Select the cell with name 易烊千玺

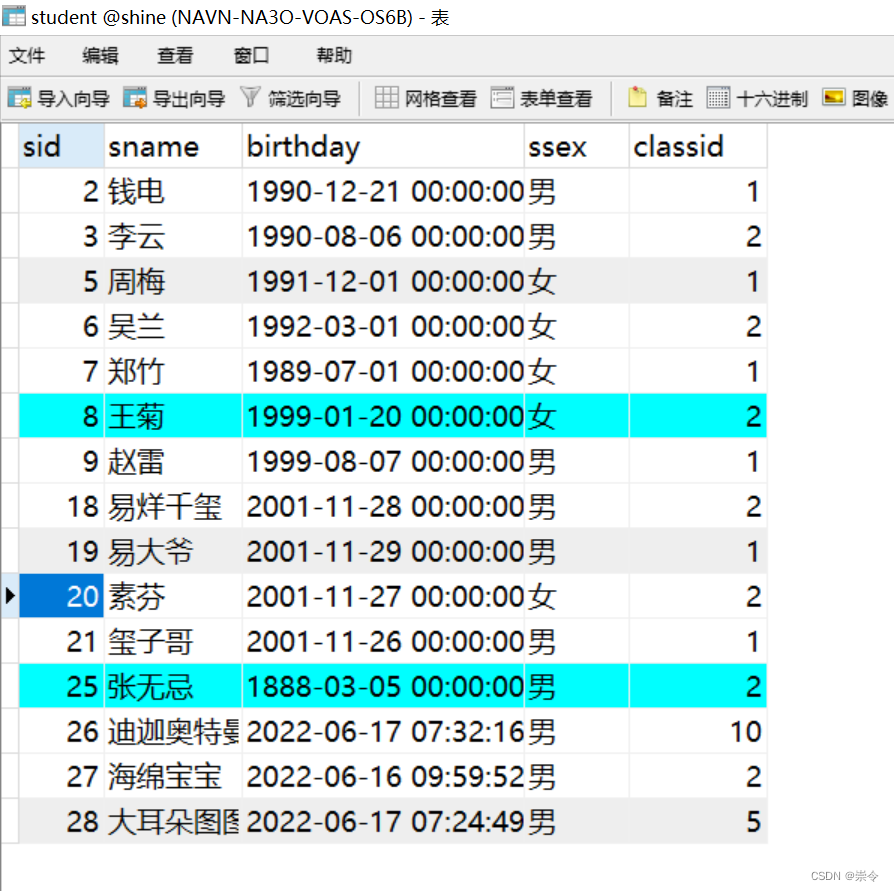point(173,506)
